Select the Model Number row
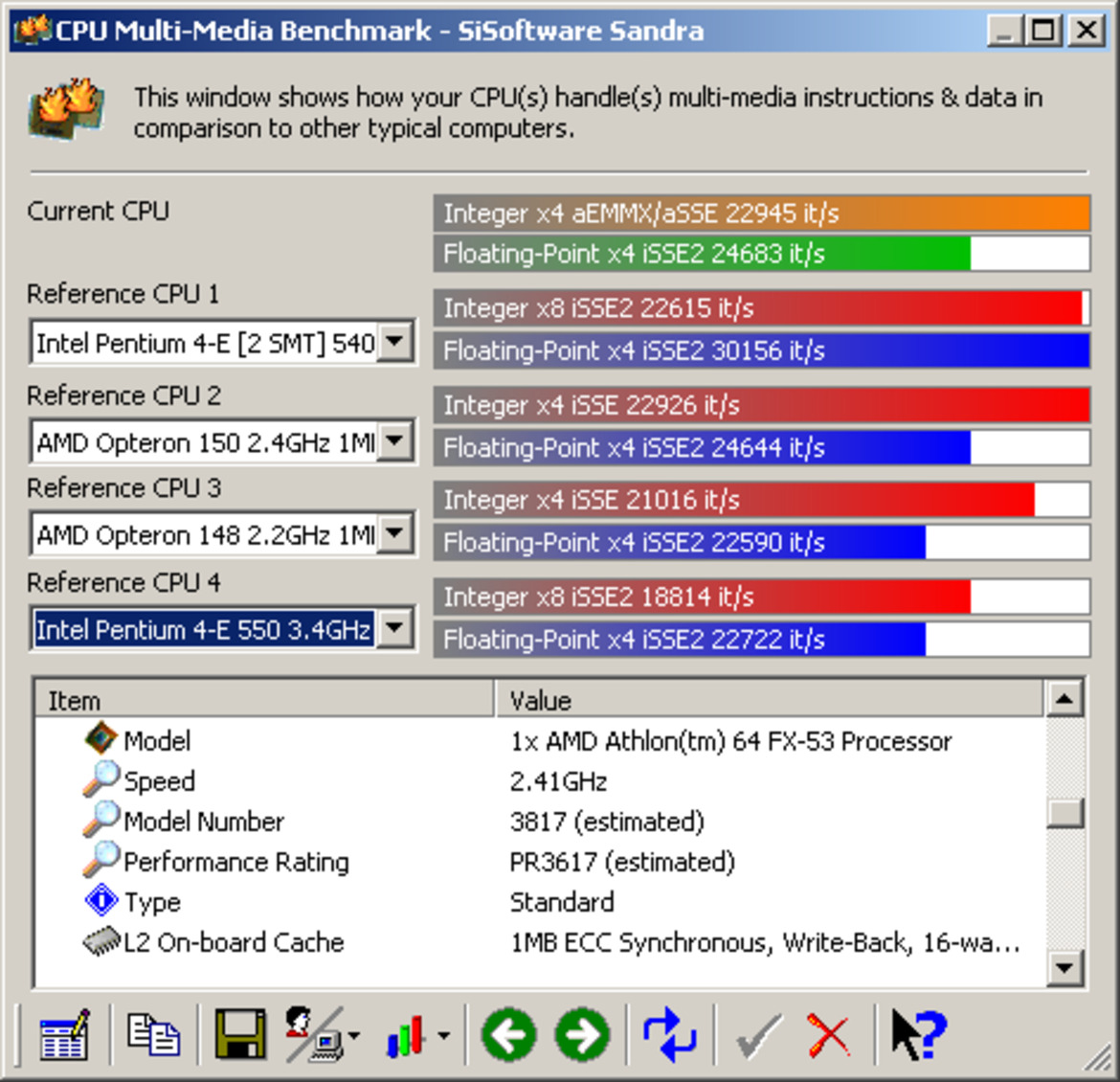Viewport: 1120px width, 1082px height. tap(540, 822)
